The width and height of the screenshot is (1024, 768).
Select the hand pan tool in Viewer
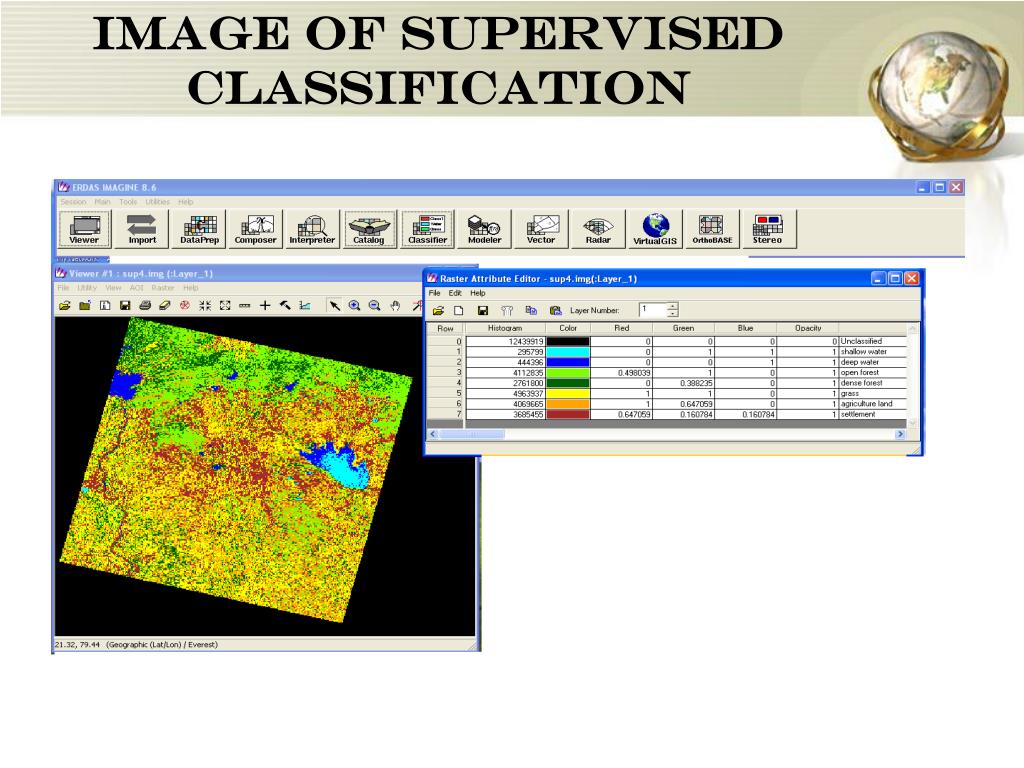(395, 305)
